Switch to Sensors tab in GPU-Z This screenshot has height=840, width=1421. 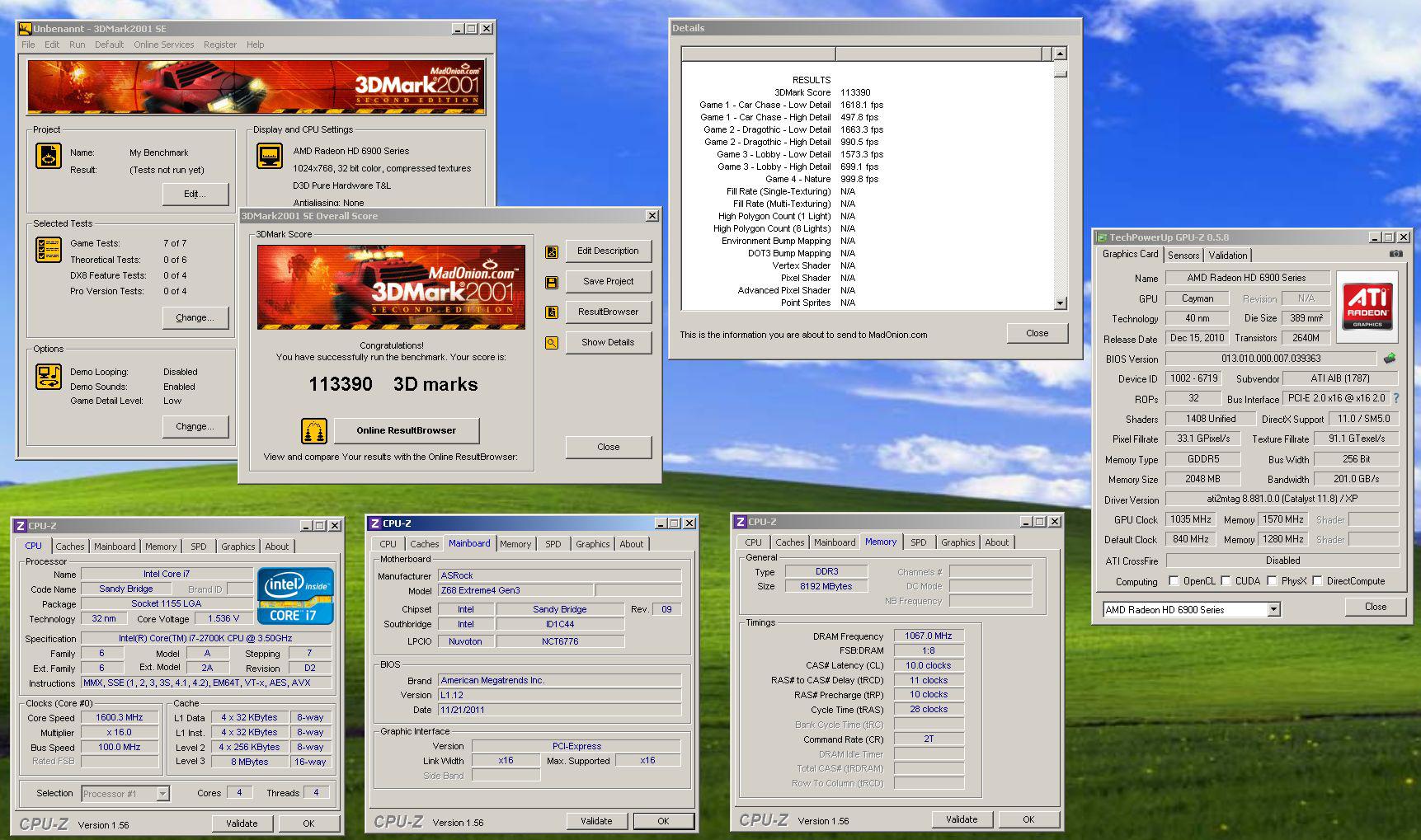(x=1183, y=256)
